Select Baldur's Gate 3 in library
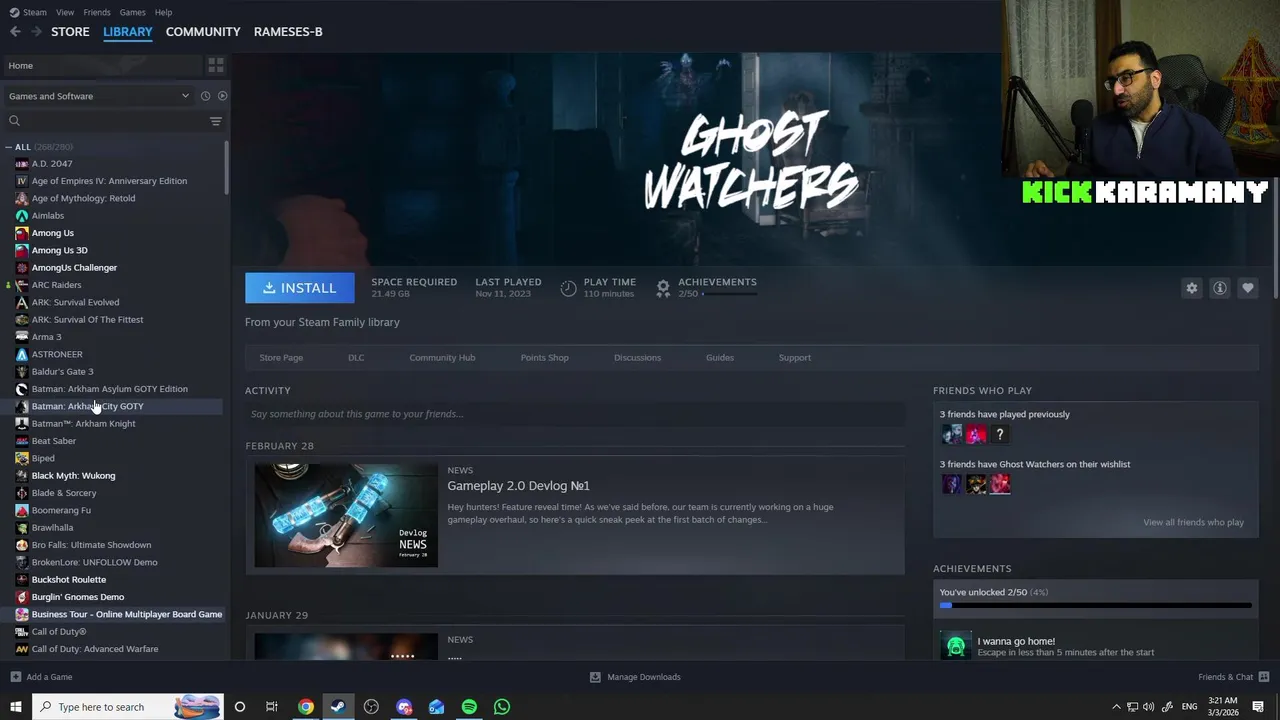 coord(62,372)
